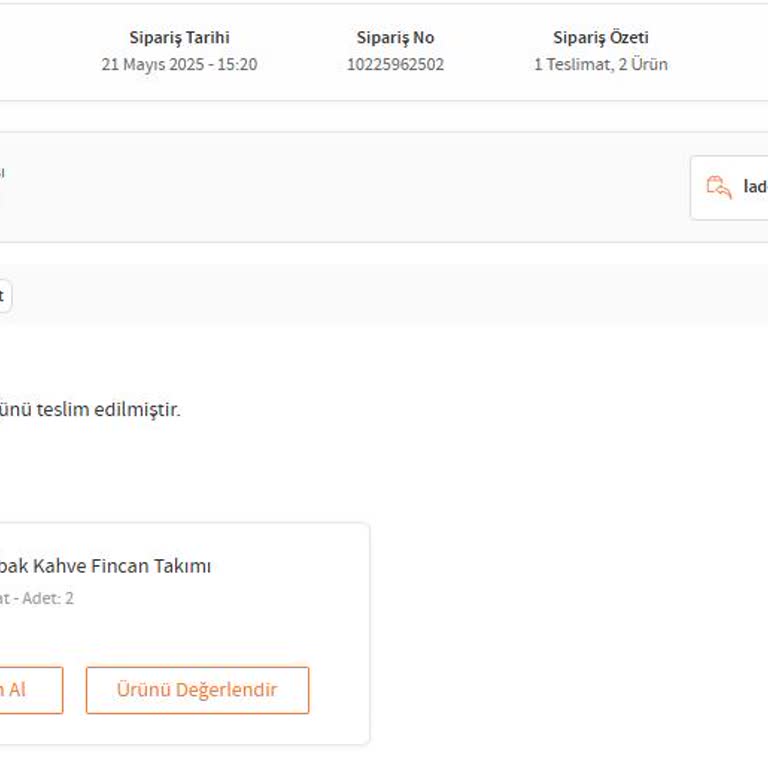Open the Kahve Fincan Takımı product title

pyautogui.click(x=105, y=566)
